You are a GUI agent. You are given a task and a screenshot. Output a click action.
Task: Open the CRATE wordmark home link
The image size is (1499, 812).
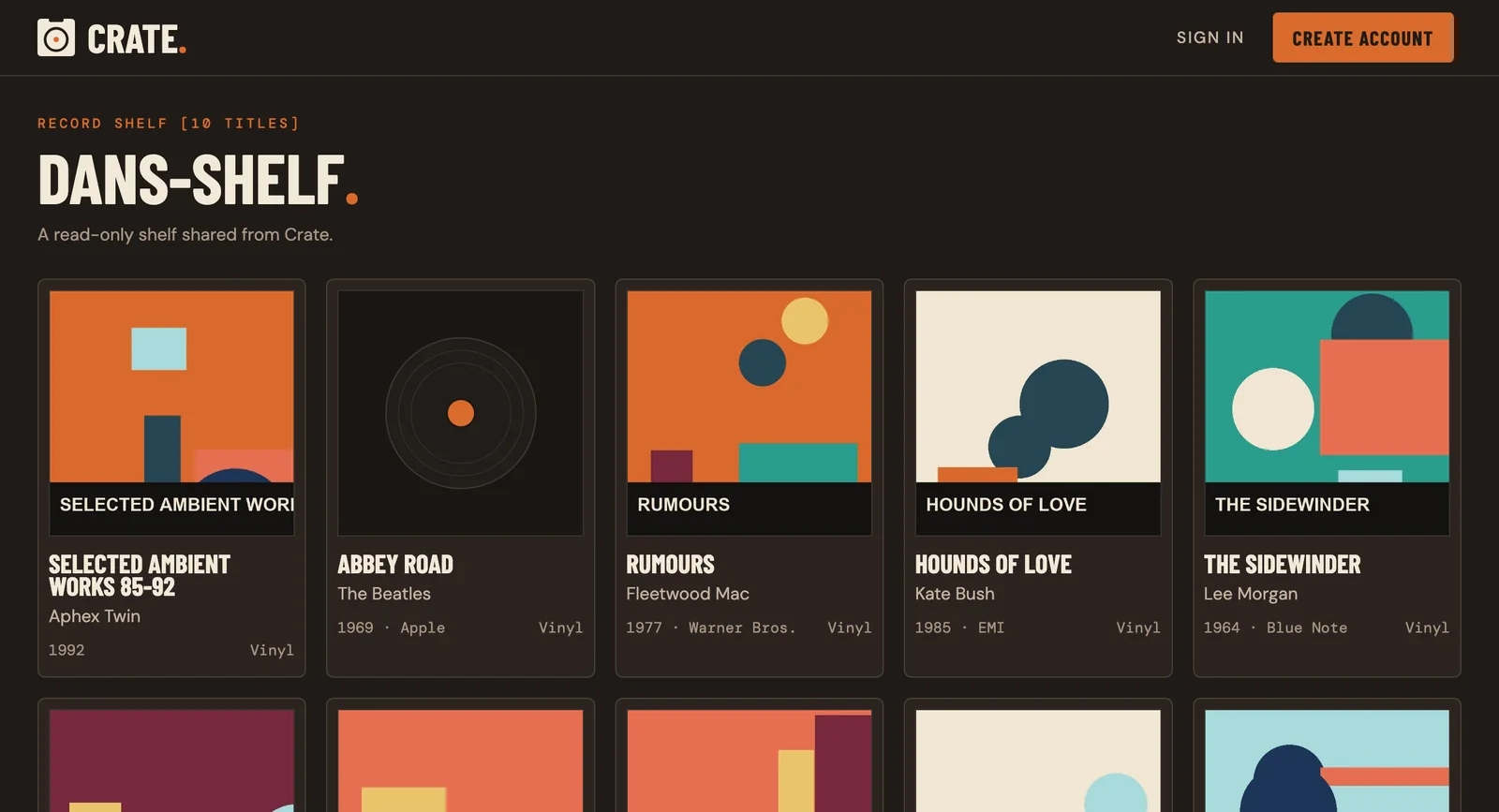136,39
